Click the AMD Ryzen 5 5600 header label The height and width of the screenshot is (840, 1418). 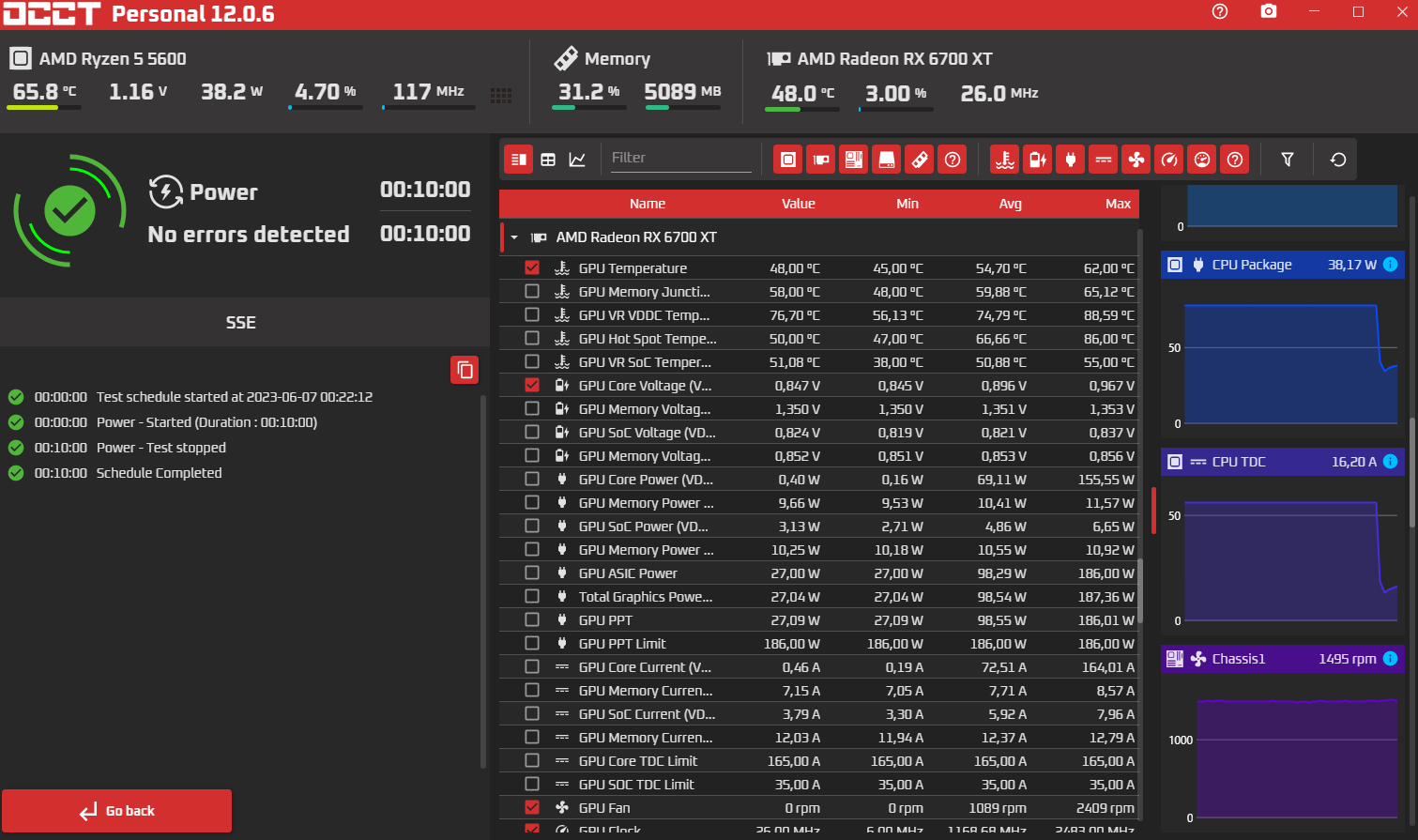tap(113, 58)
